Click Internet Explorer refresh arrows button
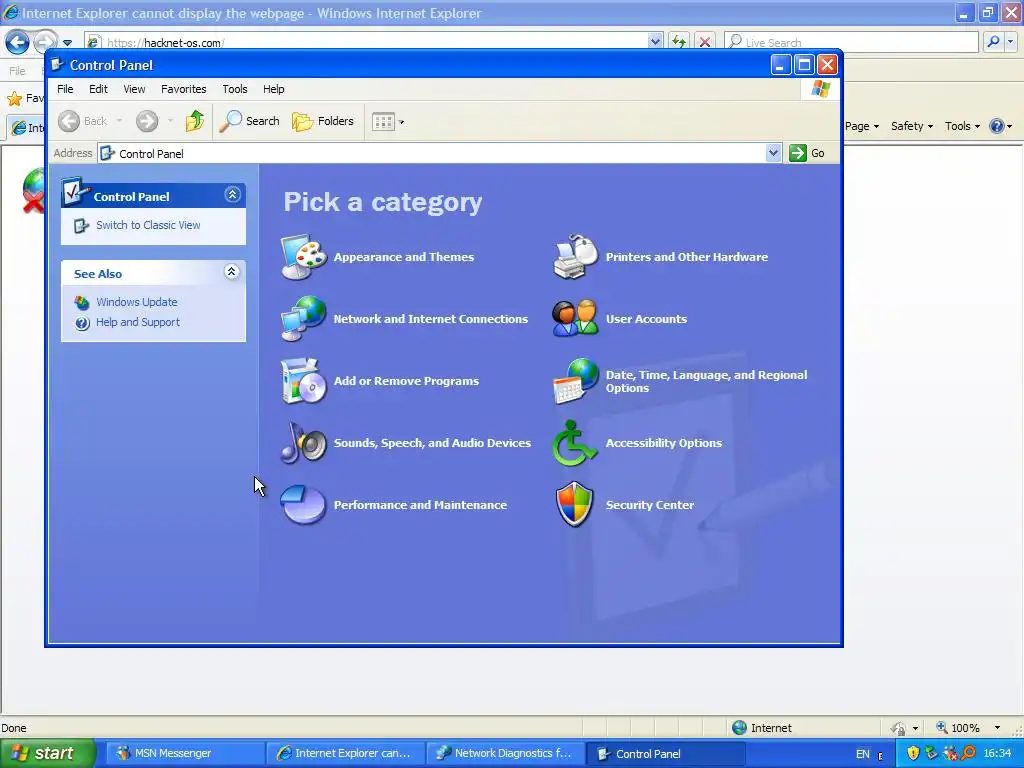 (x=679, y=42)
